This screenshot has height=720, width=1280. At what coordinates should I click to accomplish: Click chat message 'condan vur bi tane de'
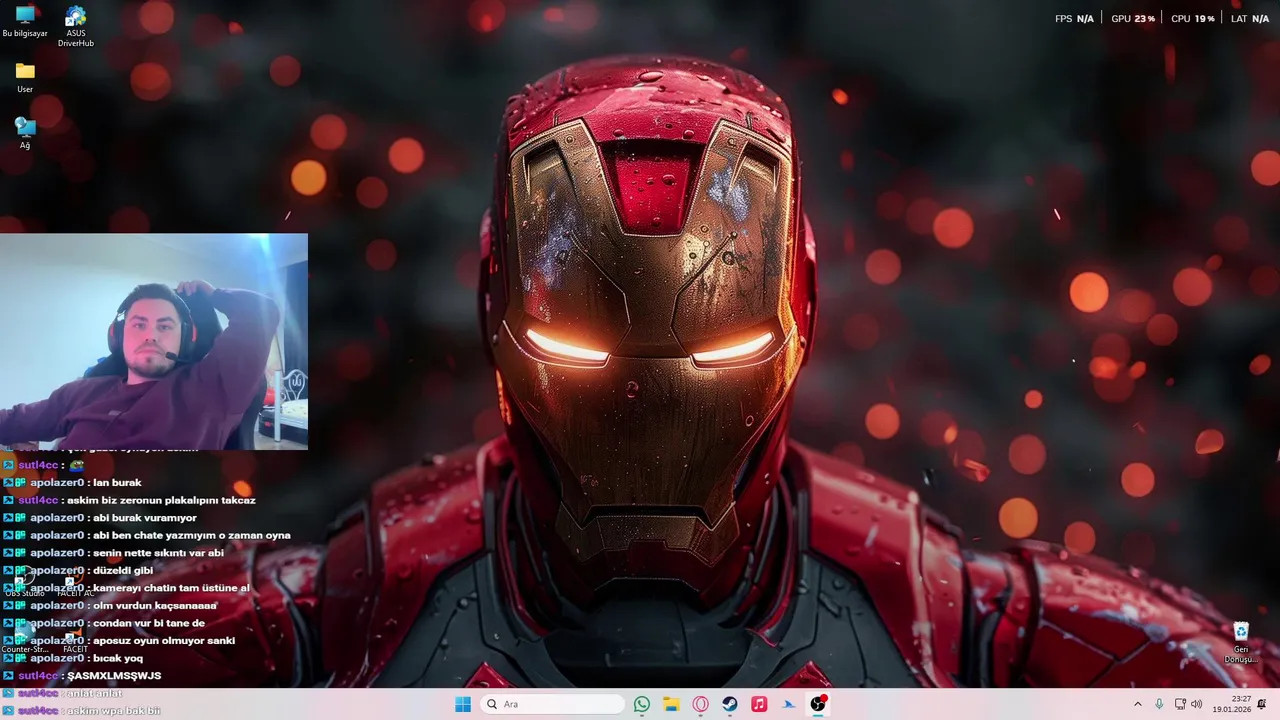[x=149, y=623]
